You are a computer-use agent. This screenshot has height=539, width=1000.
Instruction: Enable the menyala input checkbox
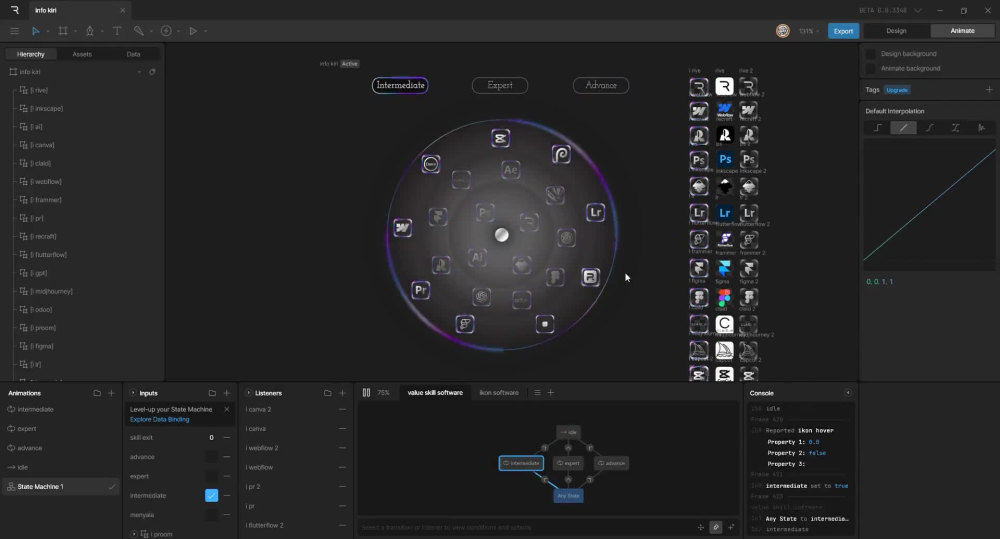tap(211, 514)
